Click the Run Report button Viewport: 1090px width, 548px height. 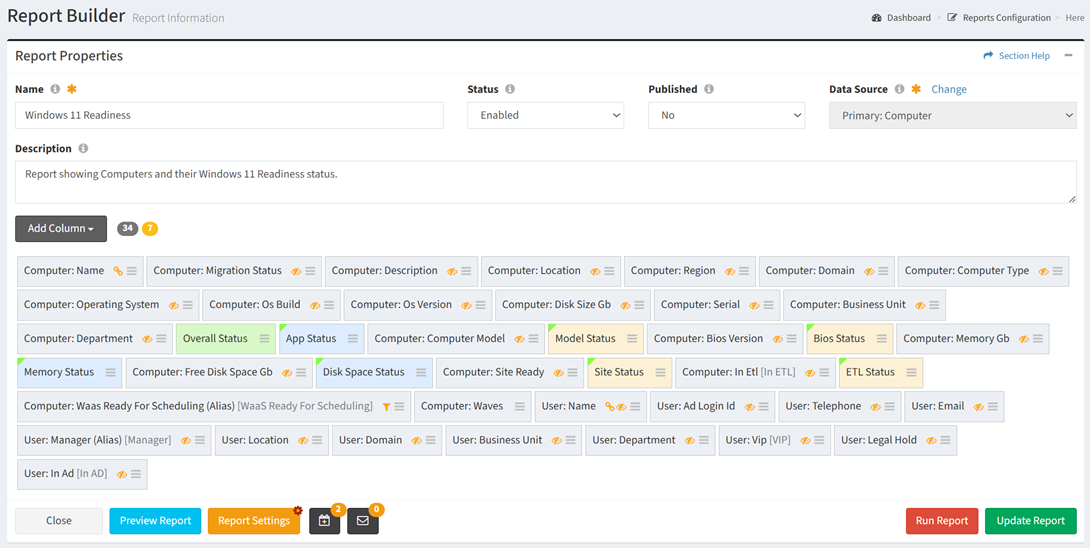pyautogui.click(x=941, y=521)
